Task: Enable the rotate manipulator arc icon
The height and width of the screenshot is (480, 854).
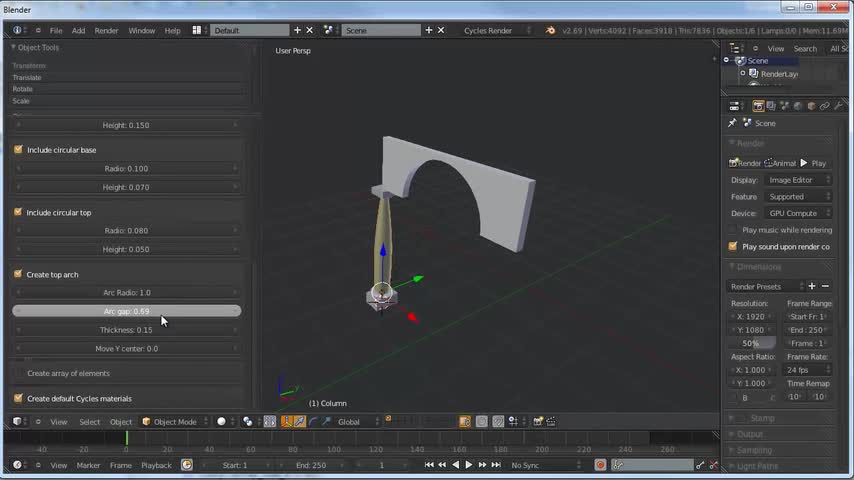Action: [313, 422]
